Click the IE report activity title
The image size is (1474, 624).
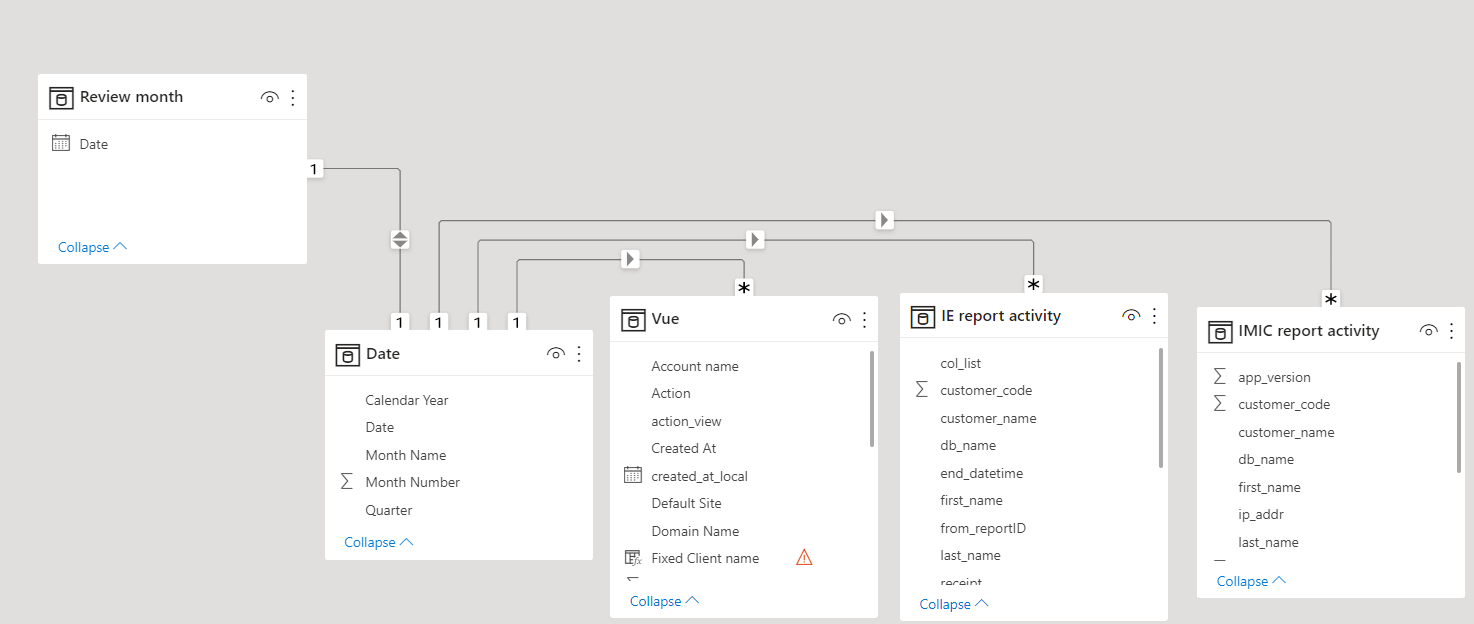[1001, 316]
